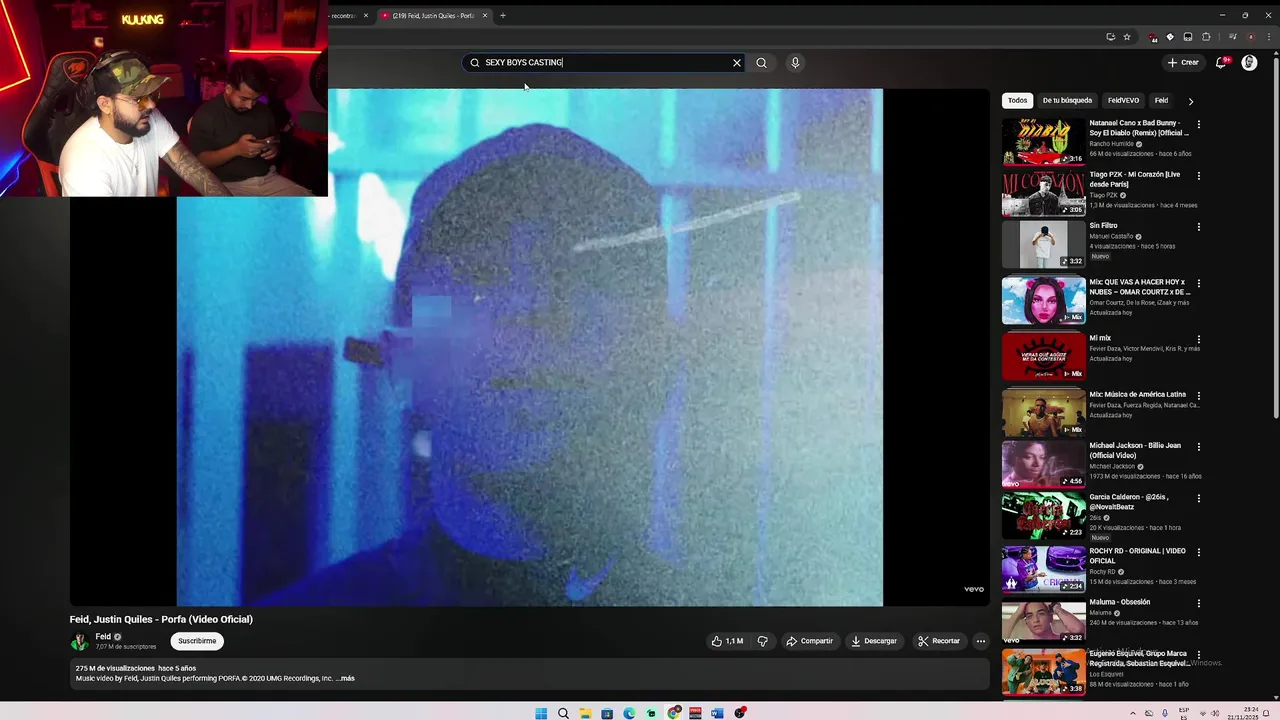1280x720 pixels.
Task: Close the Feid, Justin Quiles tab
Action: 485,15
